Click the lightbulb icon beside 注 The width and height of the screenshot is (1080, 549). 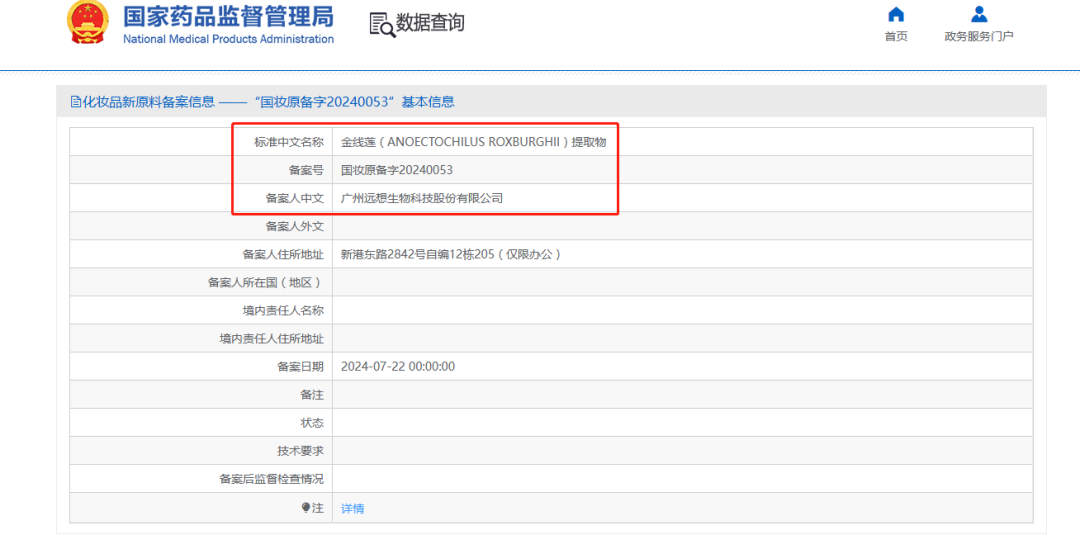(306, 508)
